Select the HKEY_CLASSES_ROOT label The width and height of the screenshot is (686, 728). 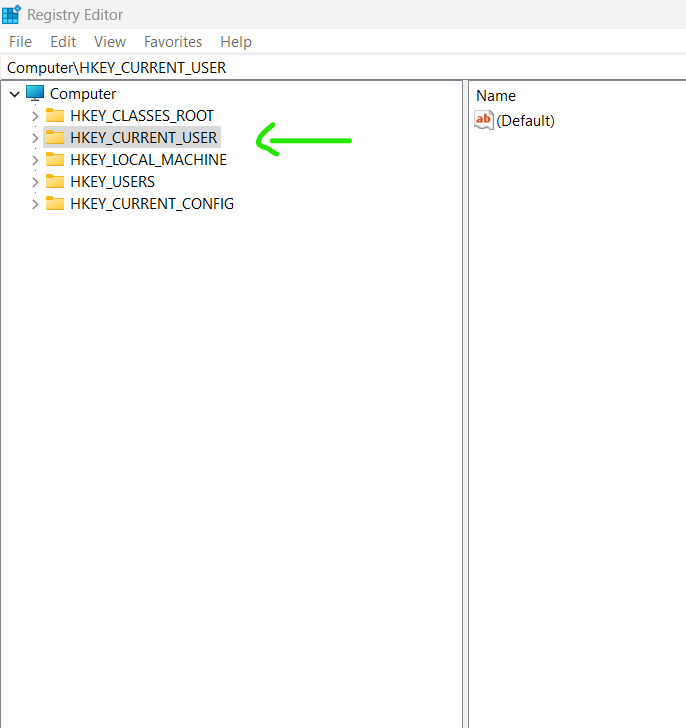click(x=142, y=115)
